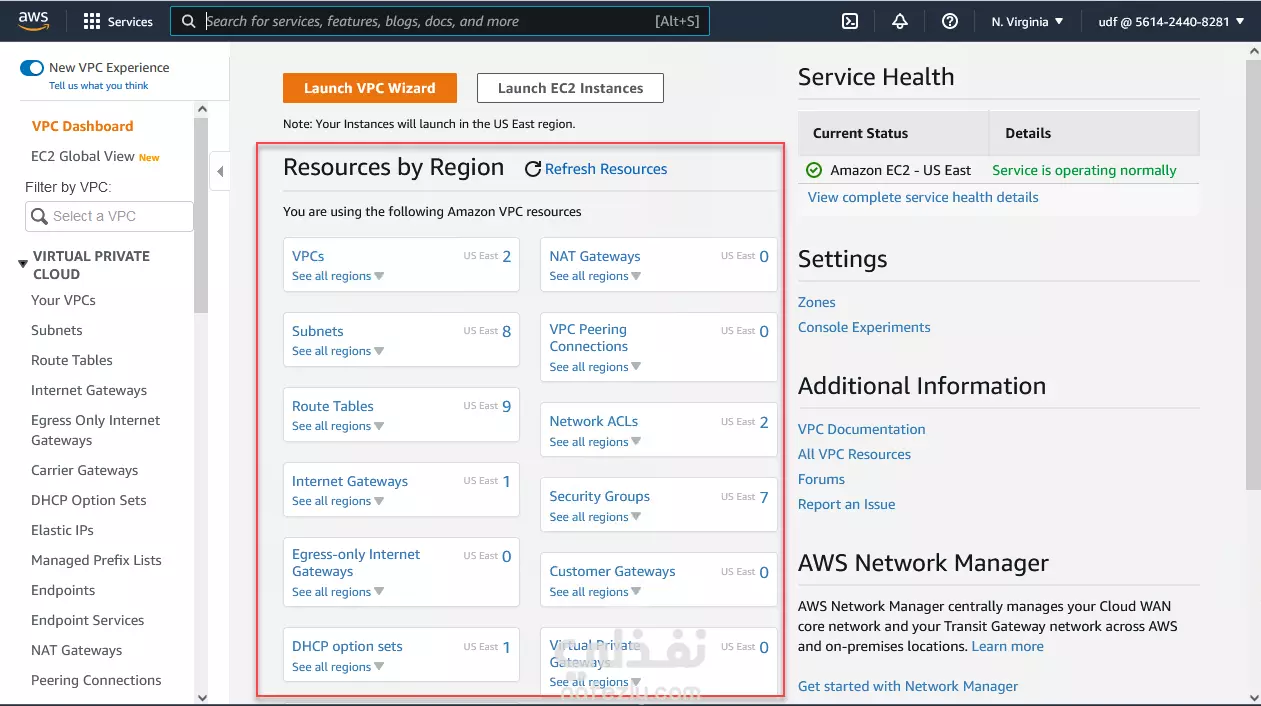
Task: Click View complete service health details
Action: [923, 197]
